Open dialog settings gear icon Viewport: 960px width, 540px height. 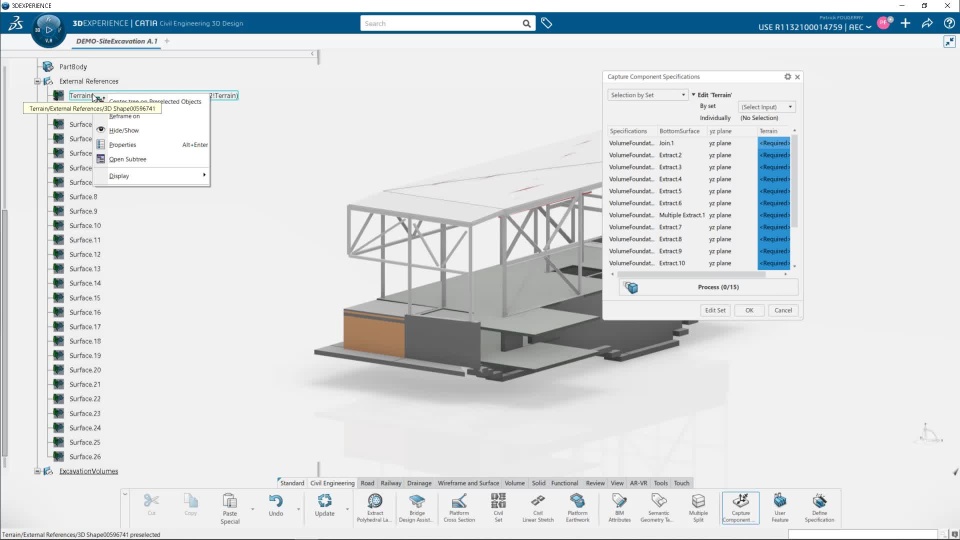(787, 77)
